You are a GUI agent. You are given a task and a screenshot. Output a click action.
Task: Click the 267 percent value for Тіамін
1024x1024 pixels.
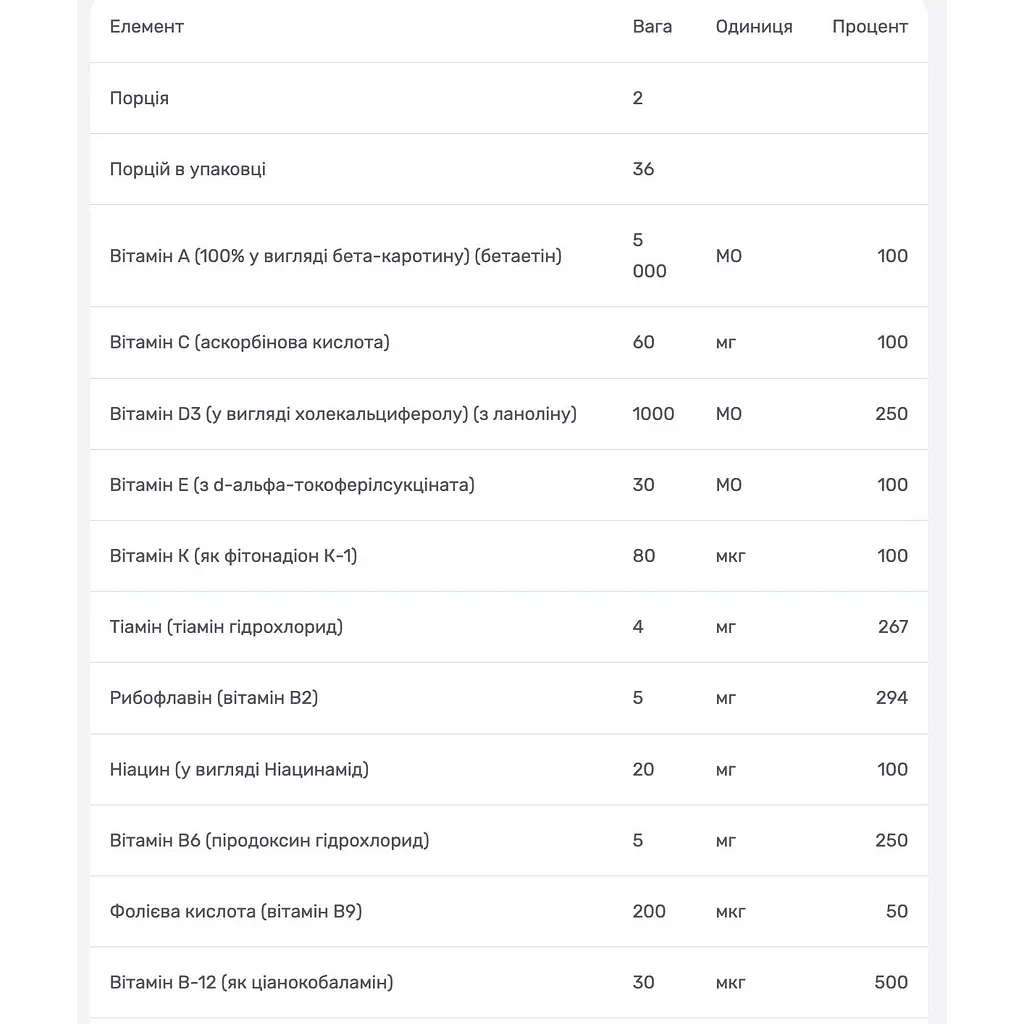pos(893,628)
